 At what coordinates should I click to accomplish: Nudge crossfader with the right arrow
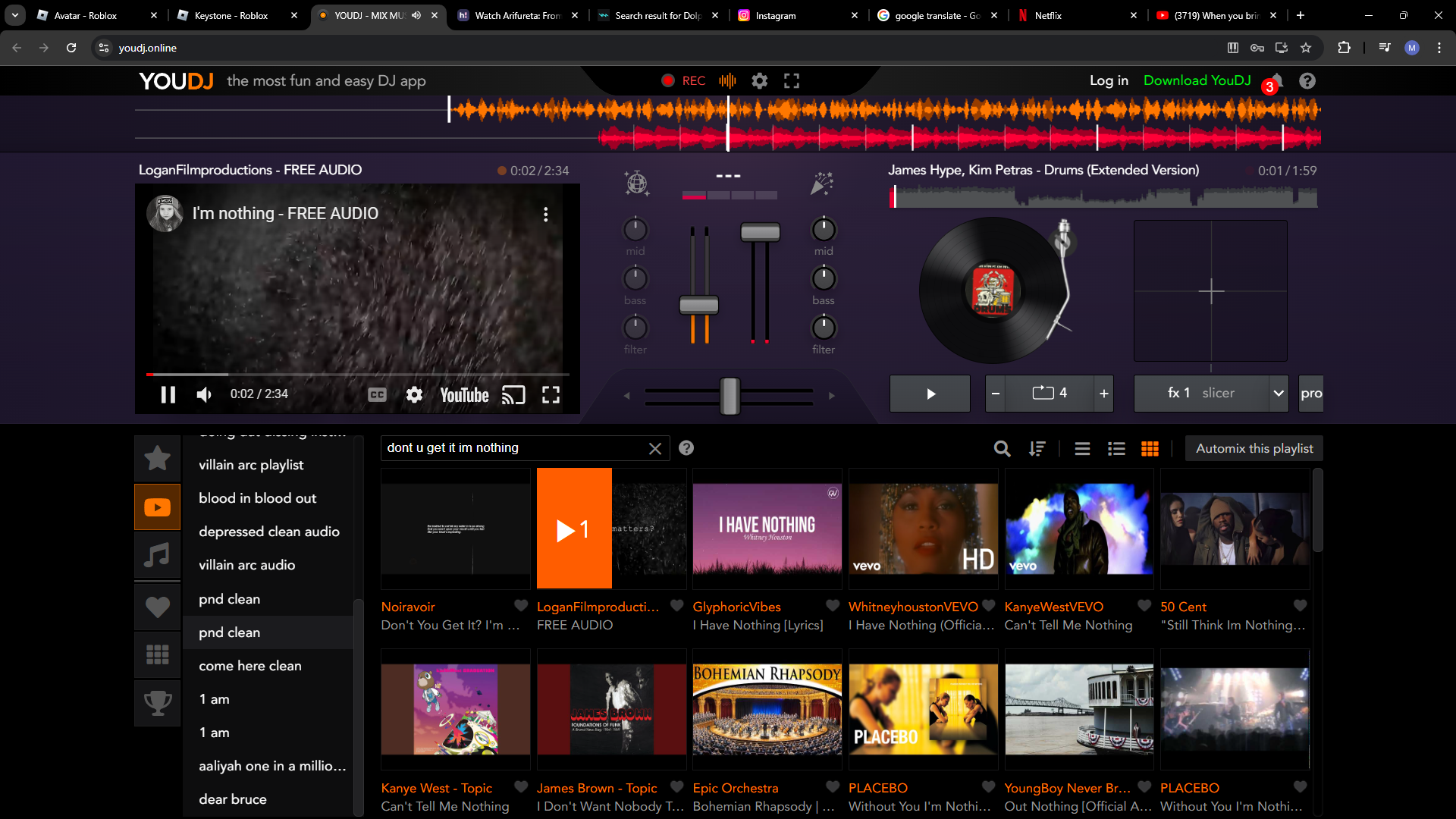click(832, 396)
